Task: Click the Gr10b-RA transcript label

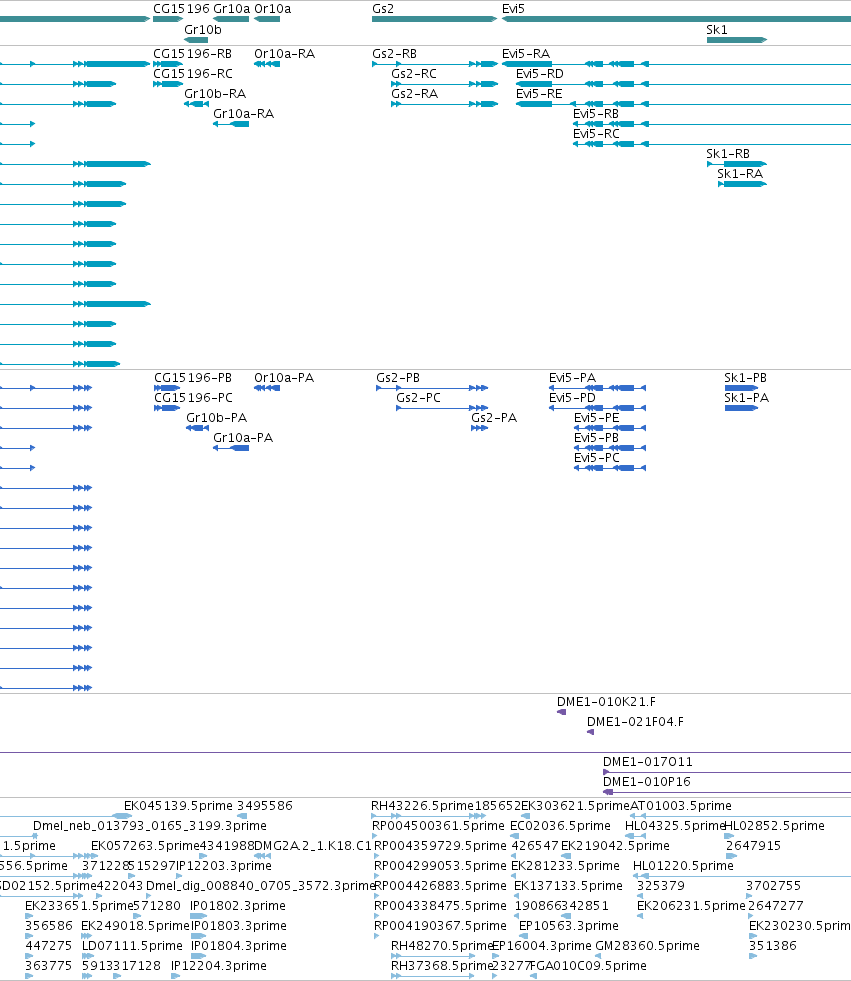Action: pos(215,94)
